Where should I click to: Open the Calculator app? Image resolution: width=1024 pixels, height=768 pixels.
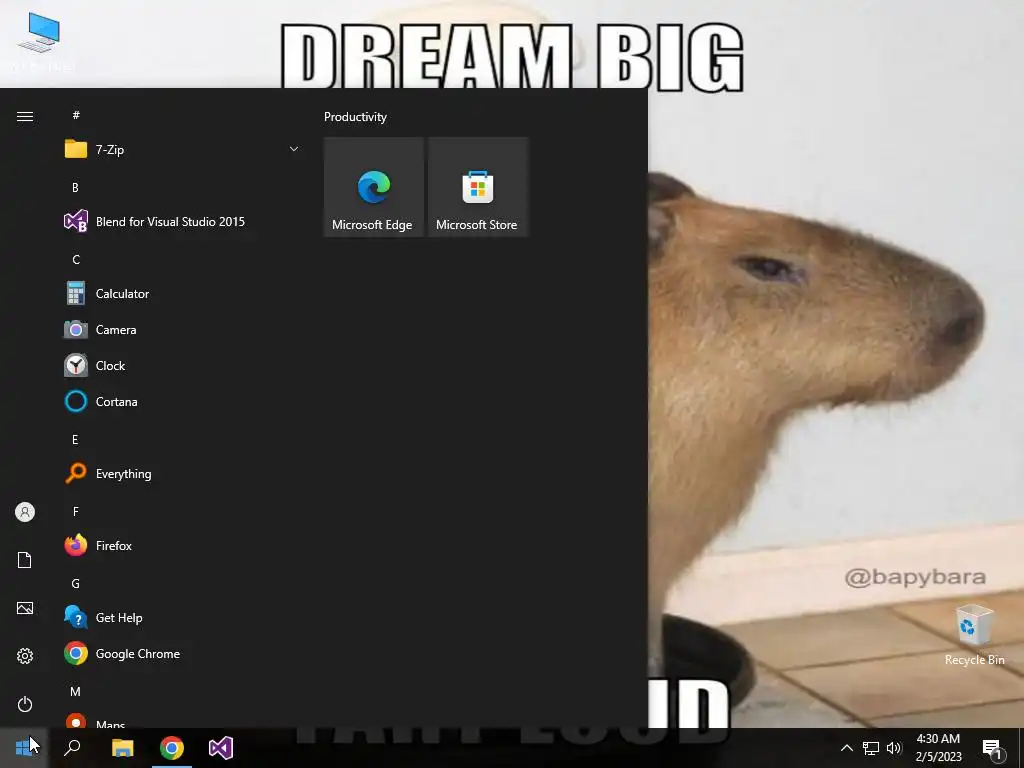click(181, 294)
